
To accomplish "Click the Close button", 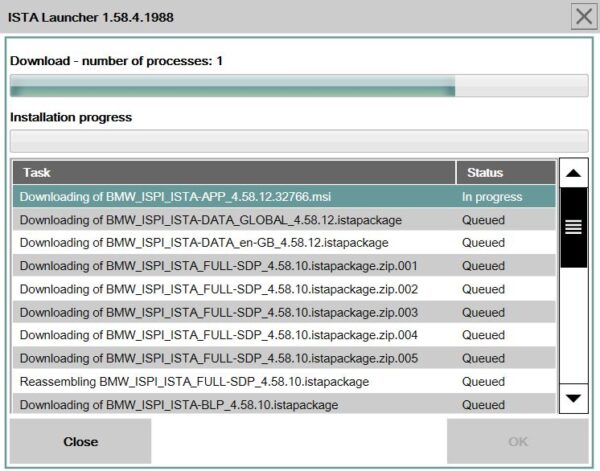I will tap(80, 442).
